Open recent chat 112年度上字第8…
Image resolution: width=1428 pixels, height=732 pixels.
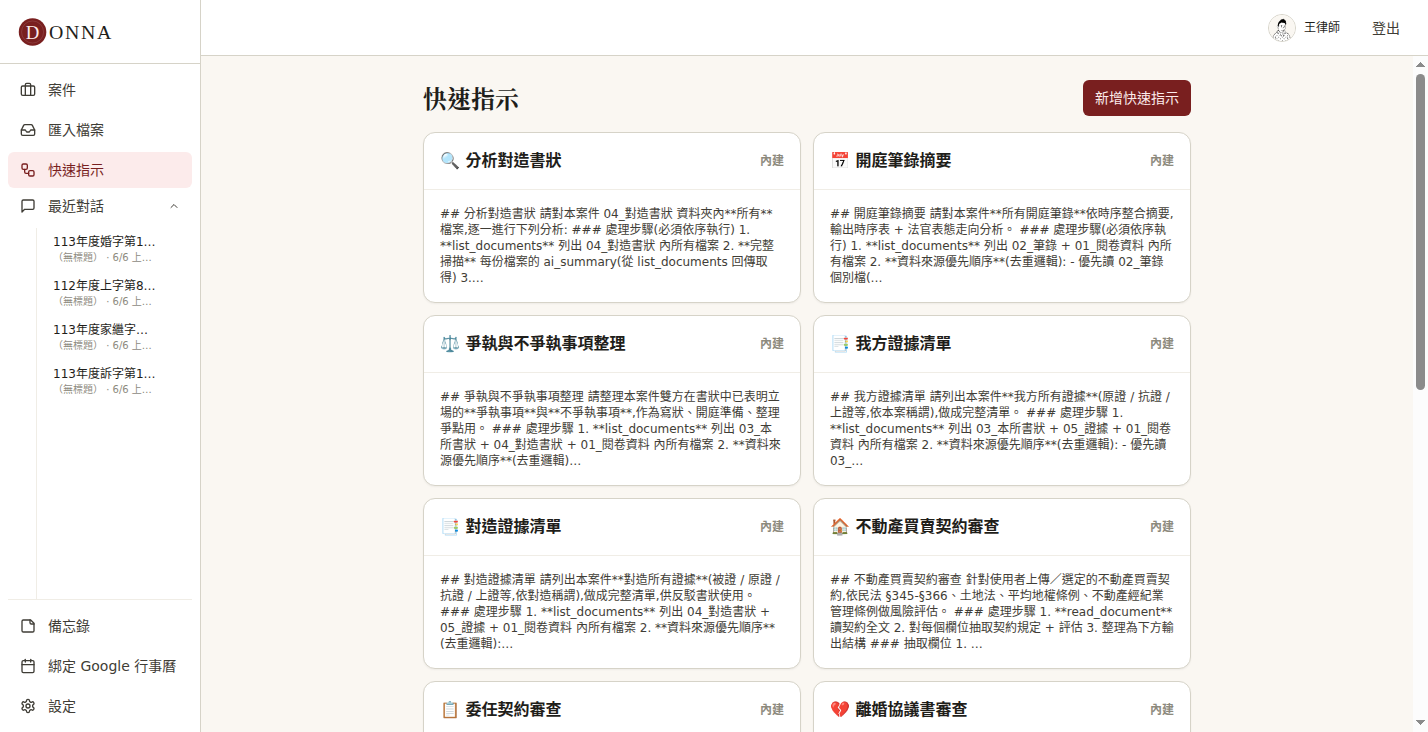tap(113, 293)
